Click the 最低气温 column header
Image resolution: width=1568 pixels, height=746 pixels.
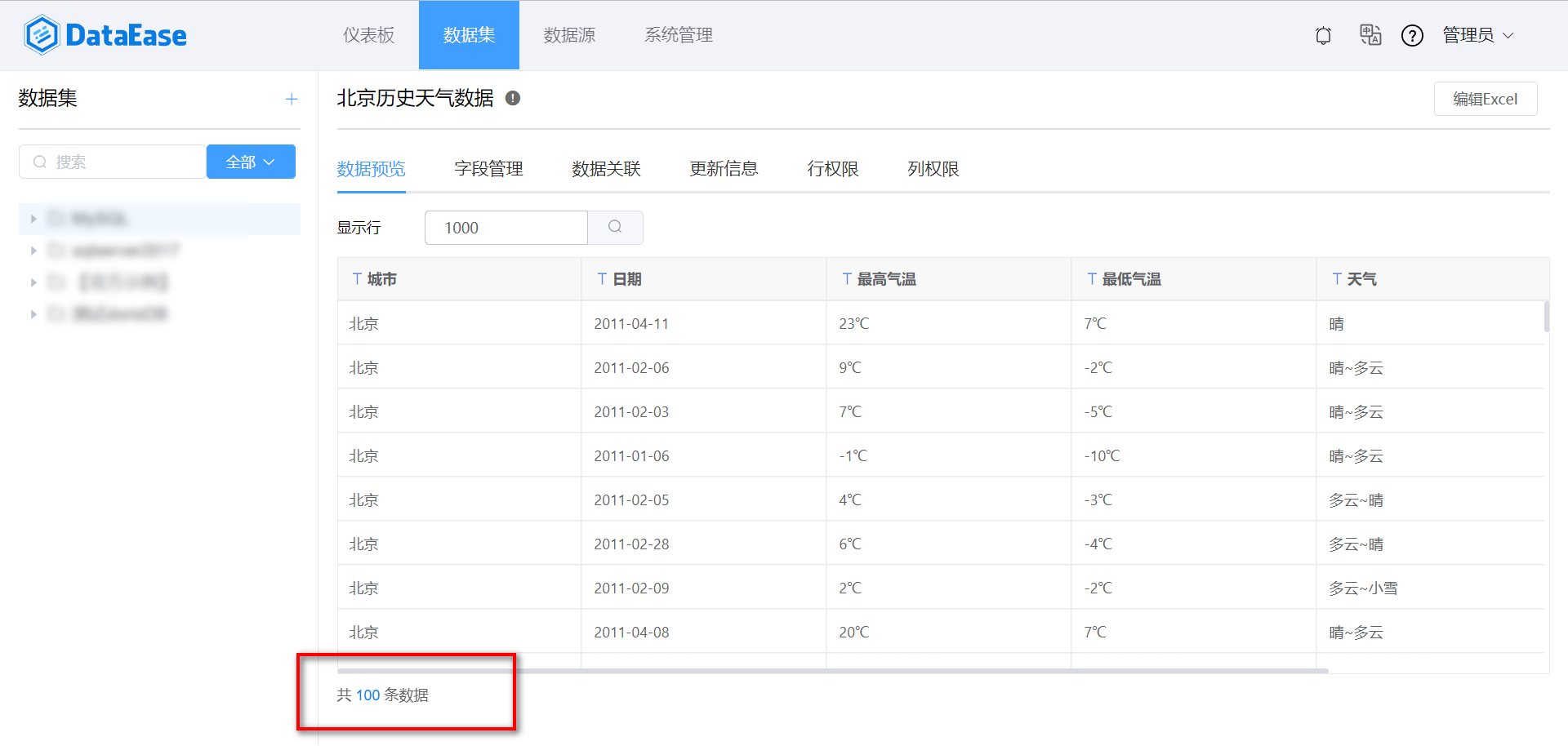click(x=1194, y=279)
